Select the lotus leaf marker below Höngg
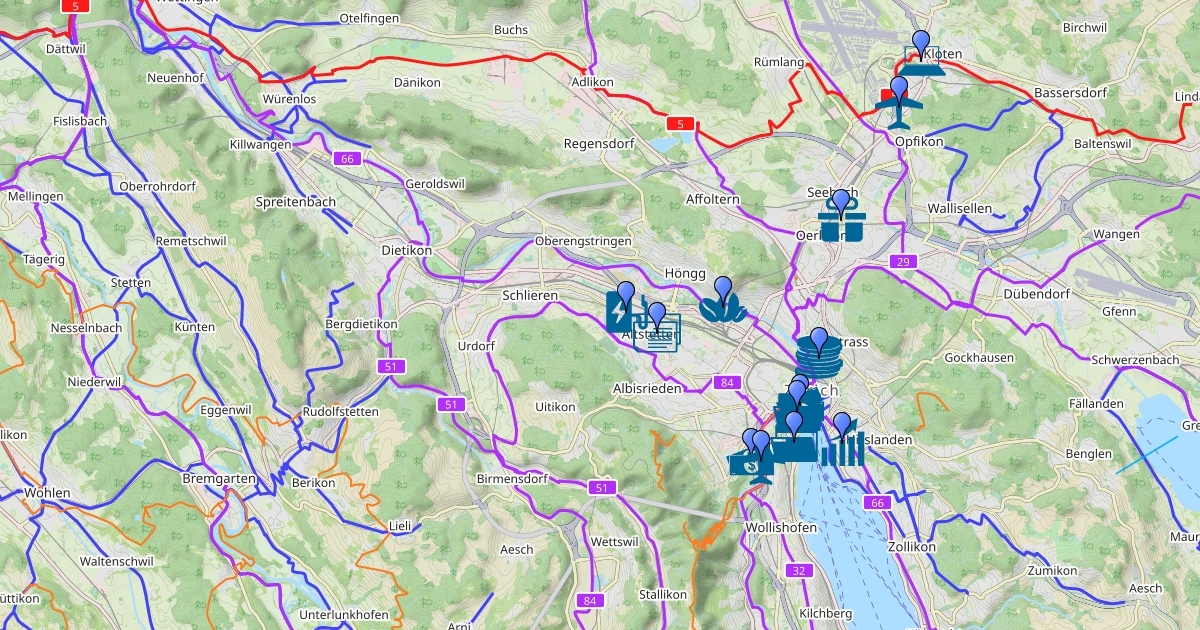The height and width of the screenshot is (630, 1200). coord(722,302)
